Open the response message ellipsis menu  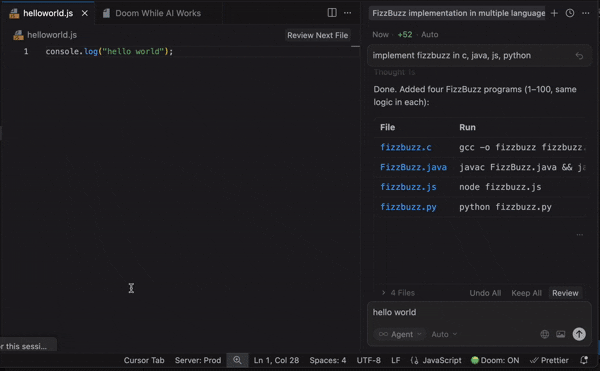[x=580, y=234]
